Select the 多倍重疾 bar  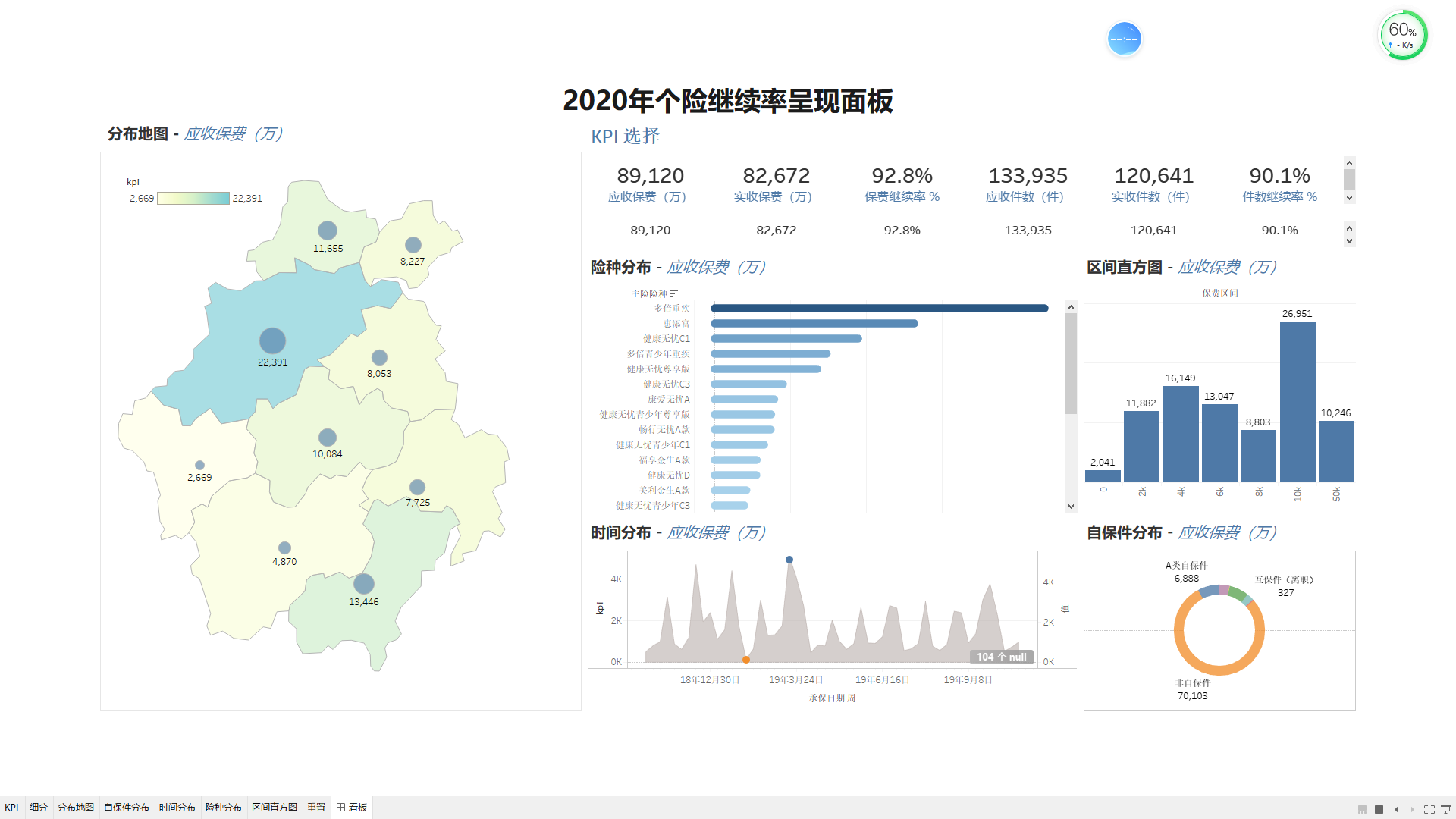coord(880,309)
